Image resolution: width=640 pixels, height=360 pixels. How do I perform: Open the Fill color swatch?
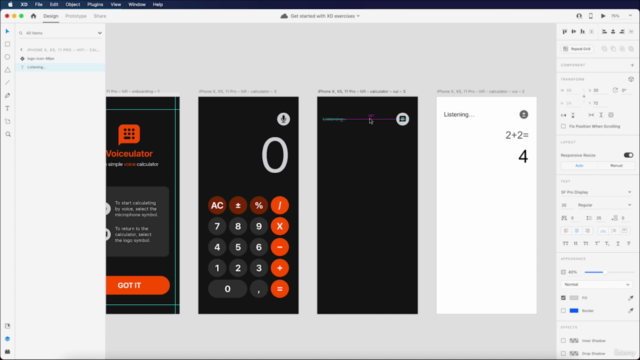tap(574, 298)
